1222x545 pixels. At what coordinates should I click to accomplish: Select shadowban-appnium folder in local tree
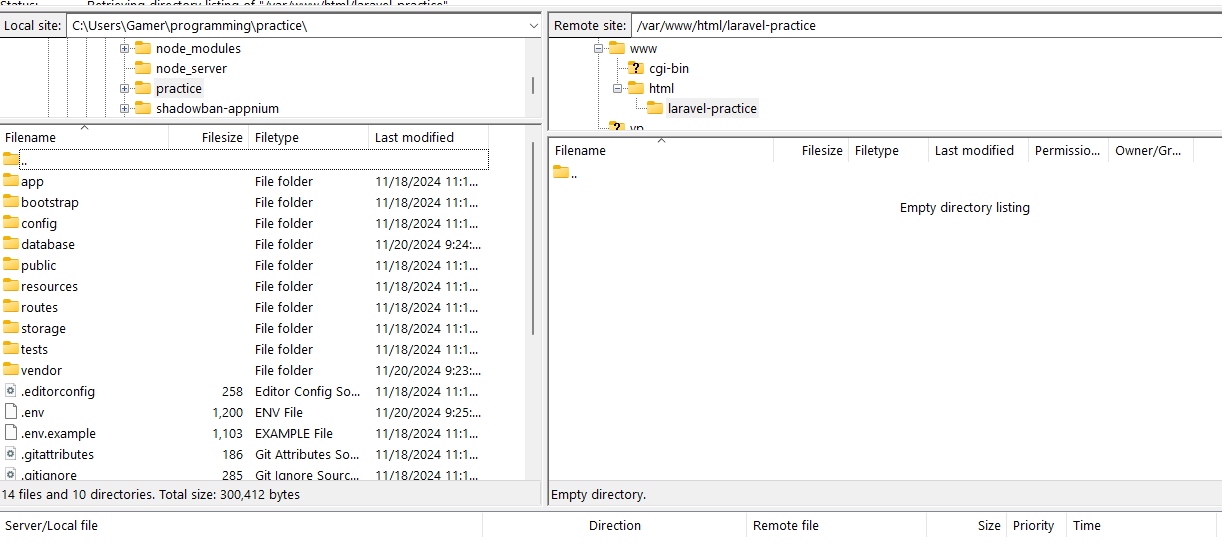[x=217, y=108]
